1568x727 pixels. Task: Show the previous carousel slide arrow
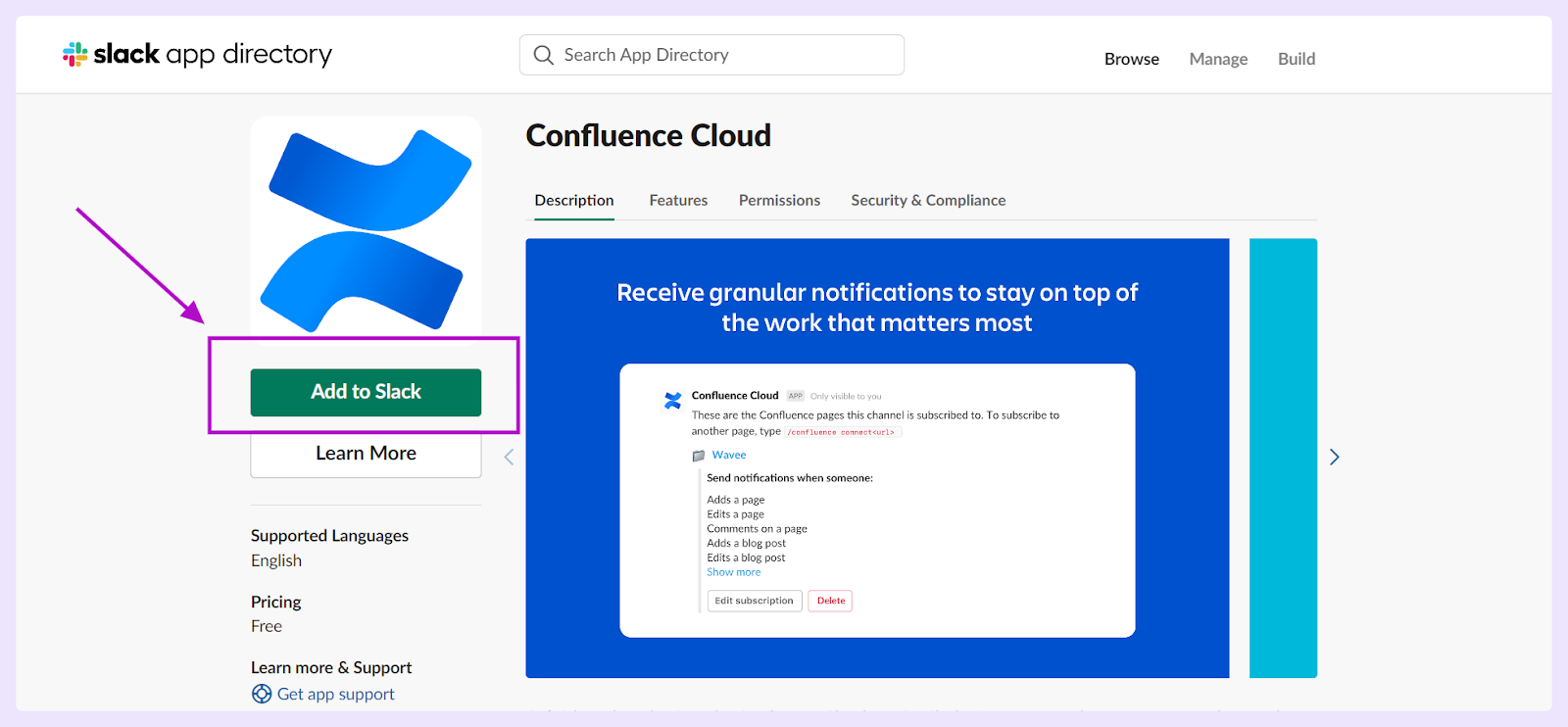509,457
